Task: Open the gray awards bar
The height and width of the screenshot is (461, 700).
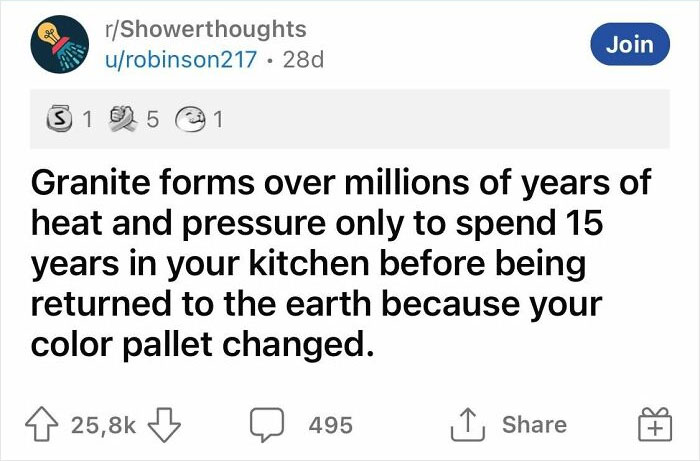Action: tap(350, 119)
